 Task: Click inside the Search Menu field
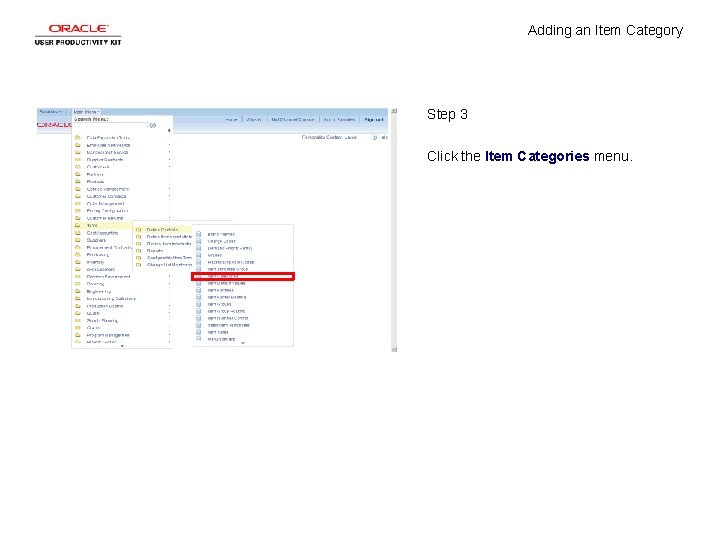coord(110,125)
